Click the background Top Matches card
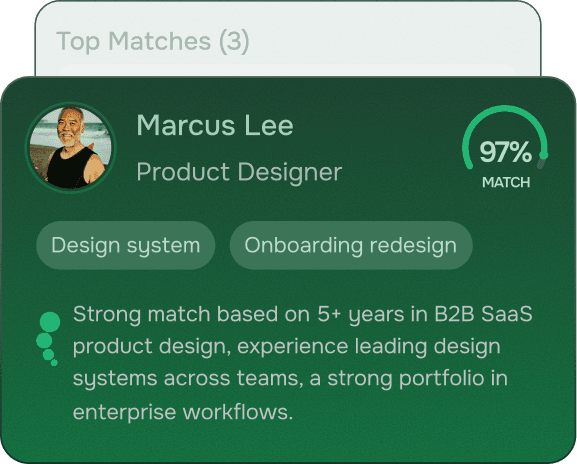Viewport: 577px width, 464px height. [288, 39]
